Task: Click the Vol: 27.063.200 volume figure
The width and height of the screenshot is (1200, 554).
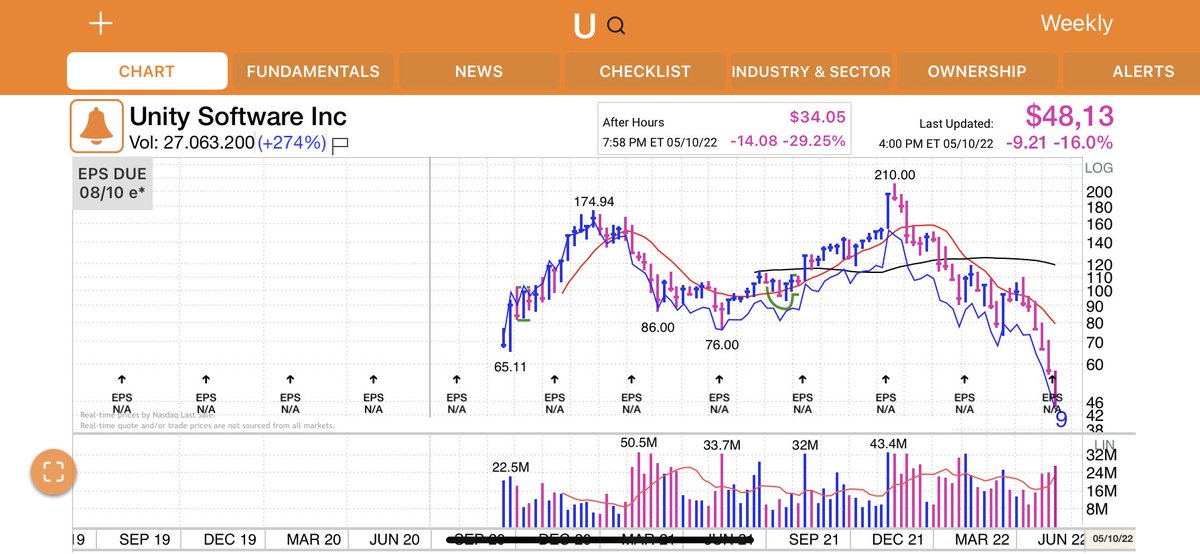Action: pos(192,143)
